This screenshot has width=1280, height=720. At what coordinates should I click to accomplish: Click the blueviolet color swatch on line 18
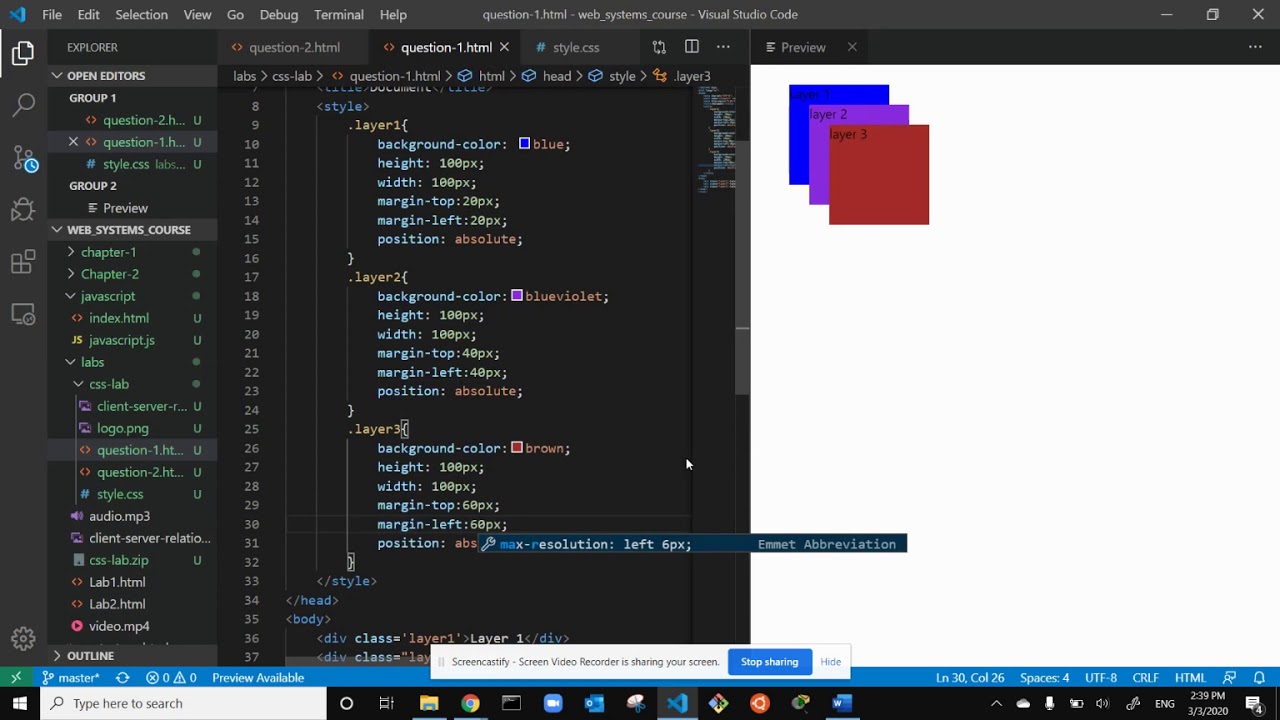[x=517, y=296]
